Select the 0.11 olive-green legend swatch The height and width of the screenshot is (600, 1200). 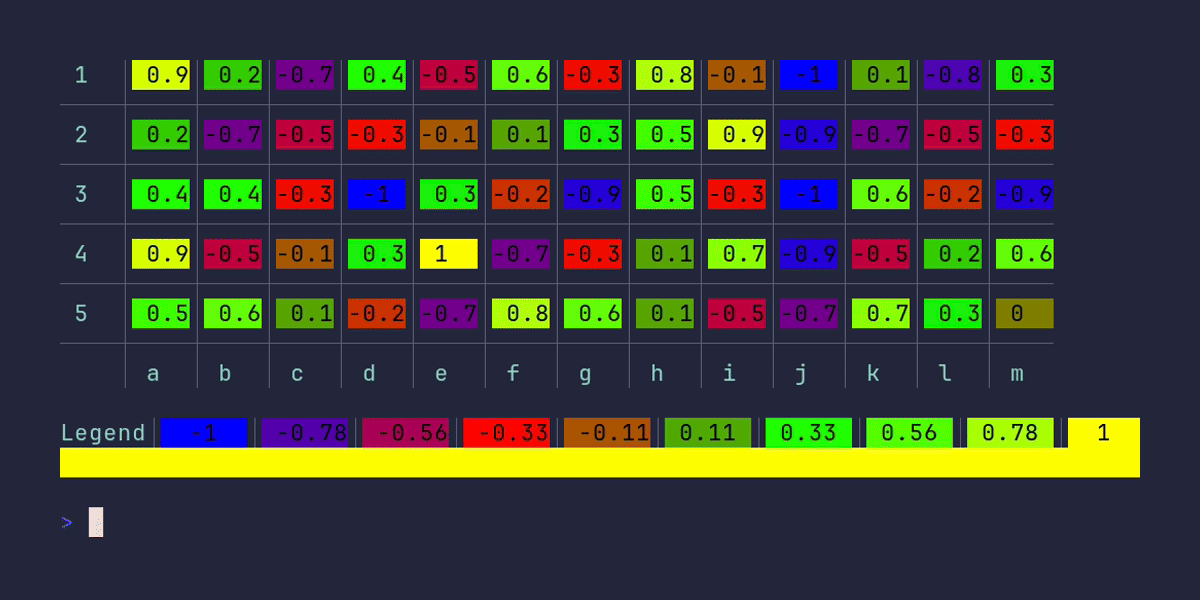coord(708,433)
